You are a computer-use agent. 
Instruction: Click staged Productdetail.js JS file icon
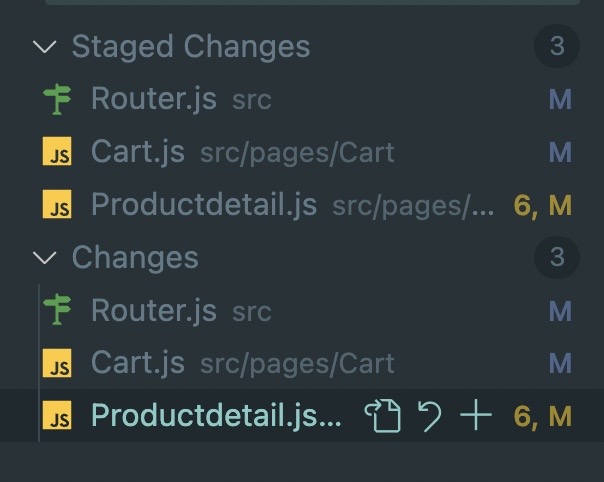(x=57, y=204)
